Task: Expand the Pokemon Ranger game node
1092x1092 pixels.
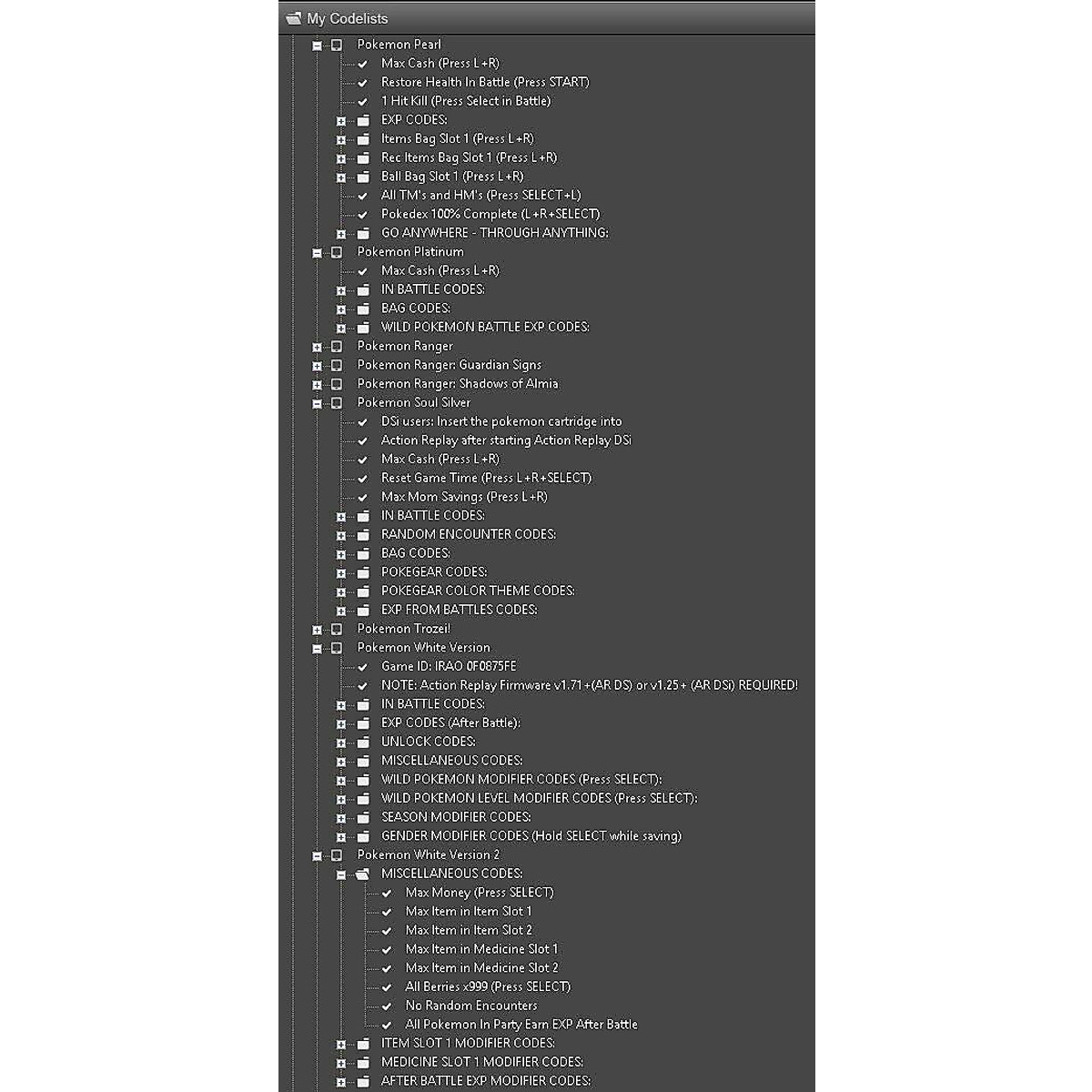Action: pyautogui.click(x=317, y=347)
